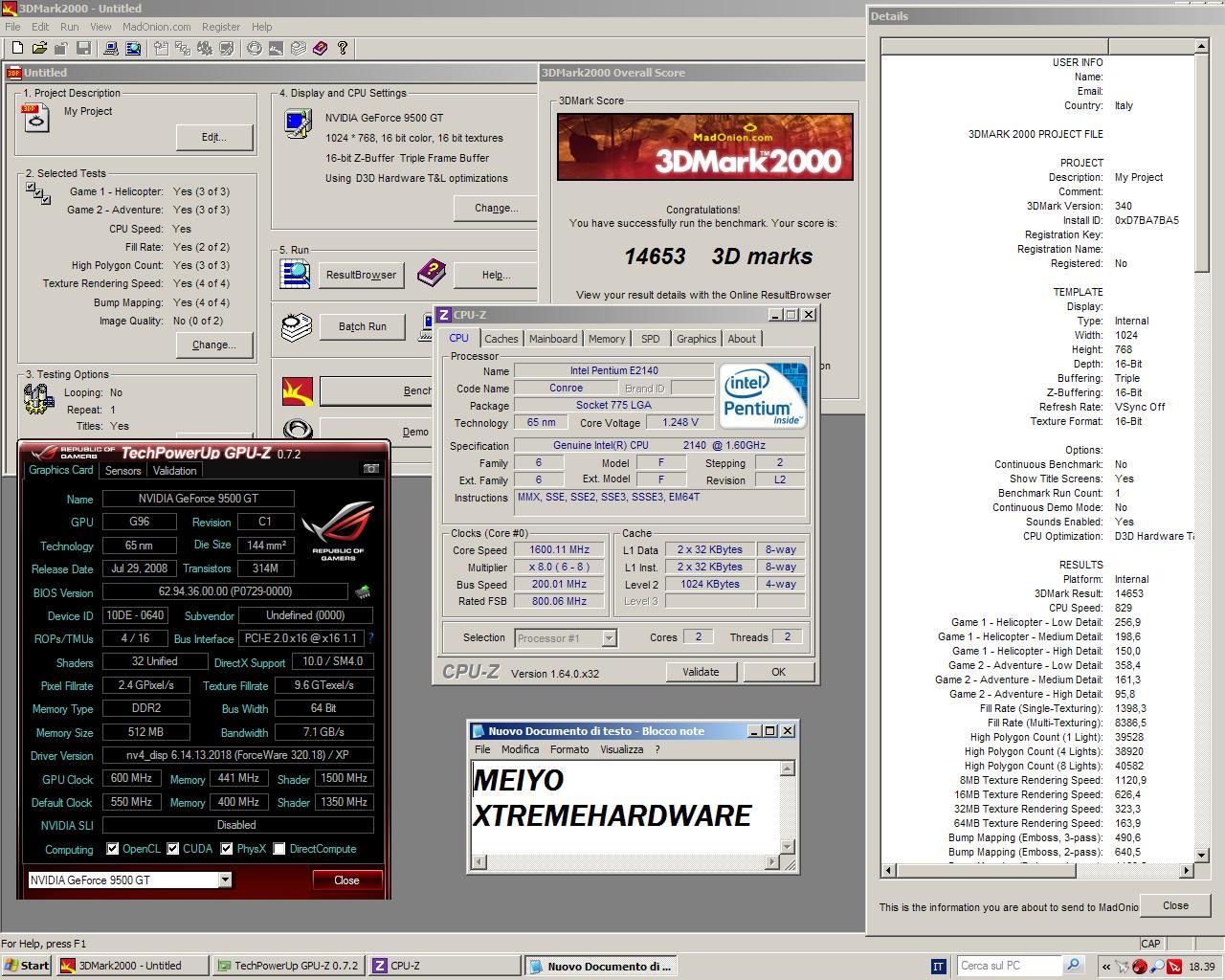Click the Notepad text area with MEIYO
Image resolution: width=1225 pixels, height=980 pixels.
(x=626, y=806)
